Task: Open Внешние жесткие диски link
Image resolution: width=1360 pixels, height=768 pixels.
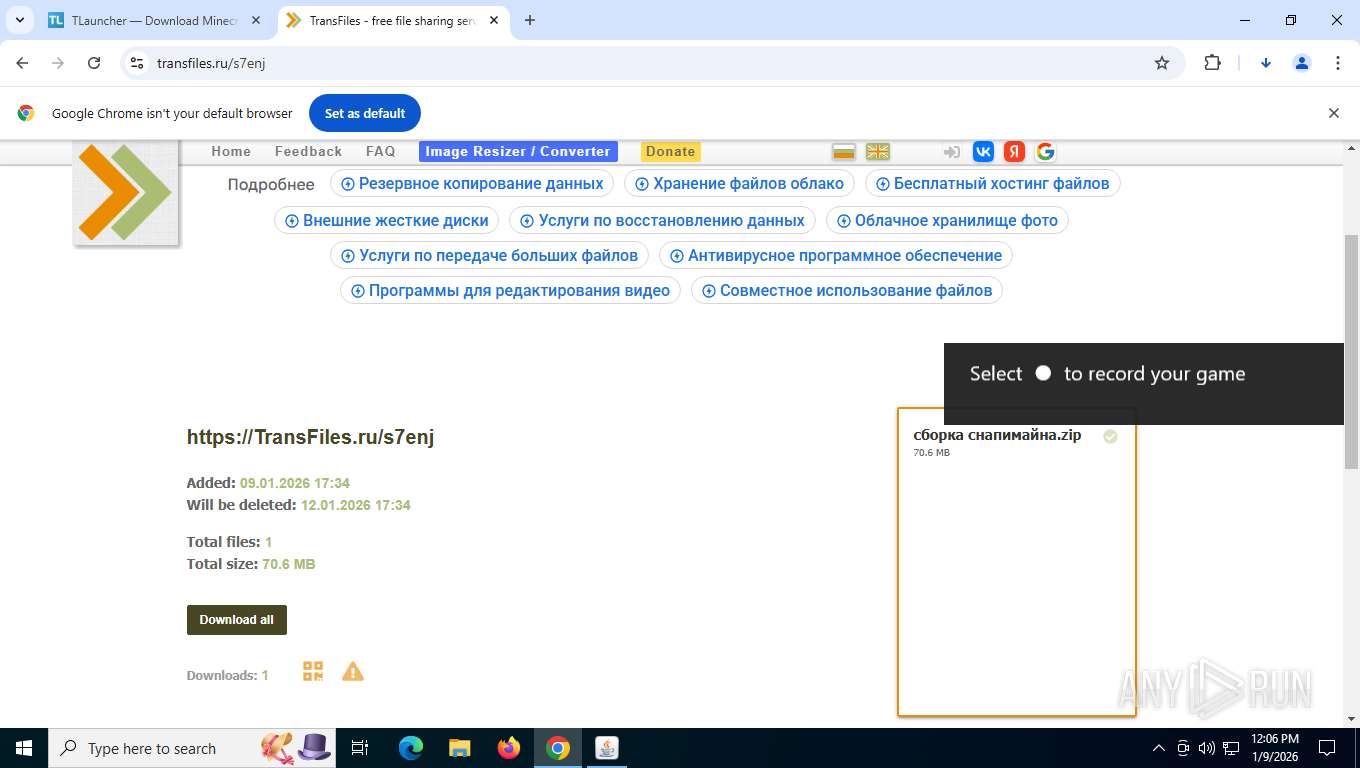Action: point(387,220)
